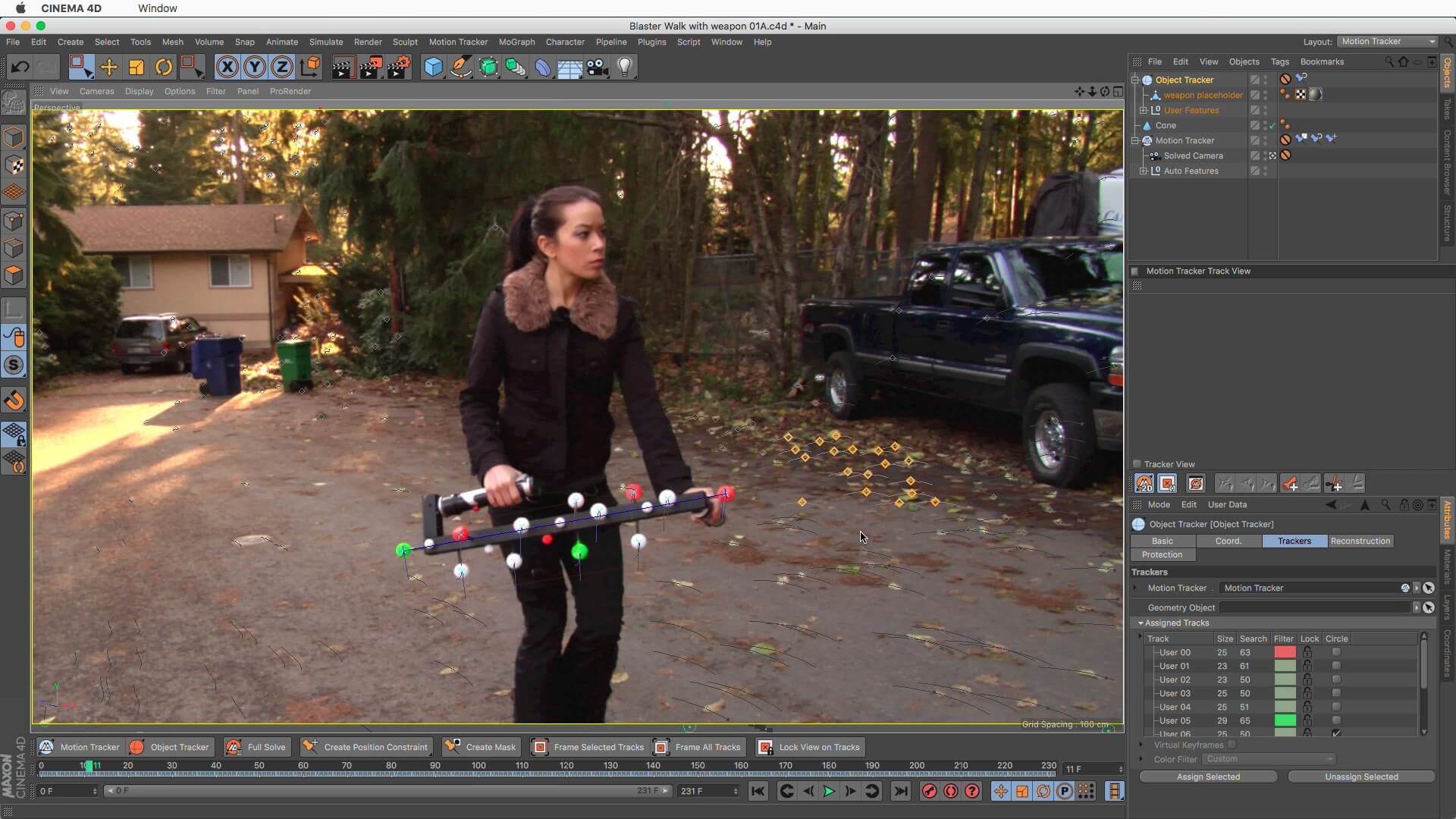
Task: Toggle the X axis lock icon
Action: click(227, 67)
